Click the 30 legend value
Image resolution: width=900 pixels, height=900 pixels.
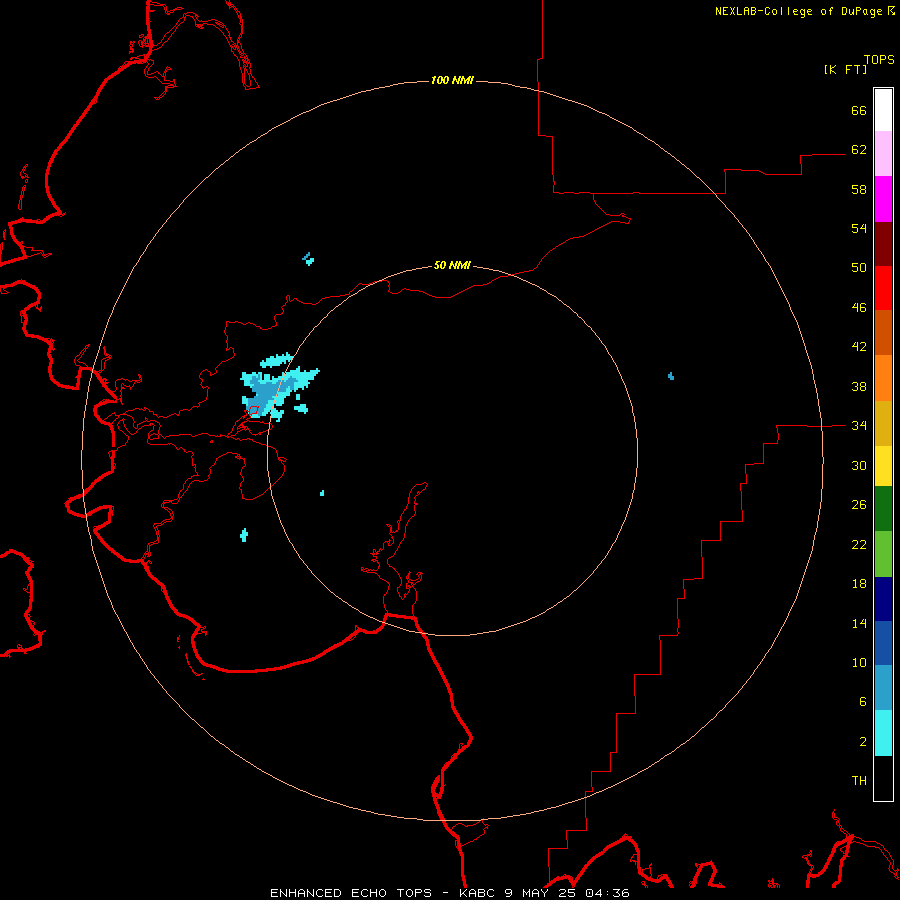[859, 465]
